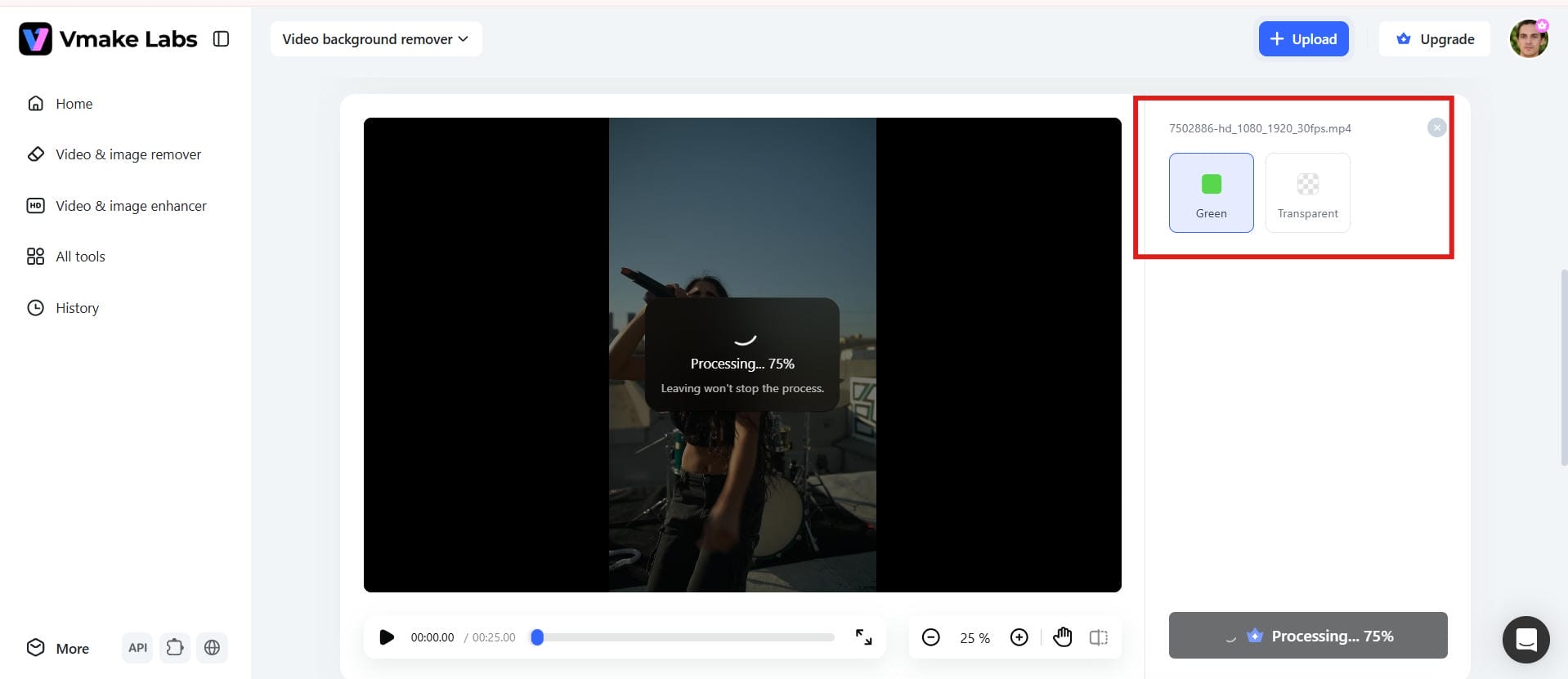This screenshot has height=679, width=1568.
Task: Click the extension puzzle icon
Action: (175, 648)
